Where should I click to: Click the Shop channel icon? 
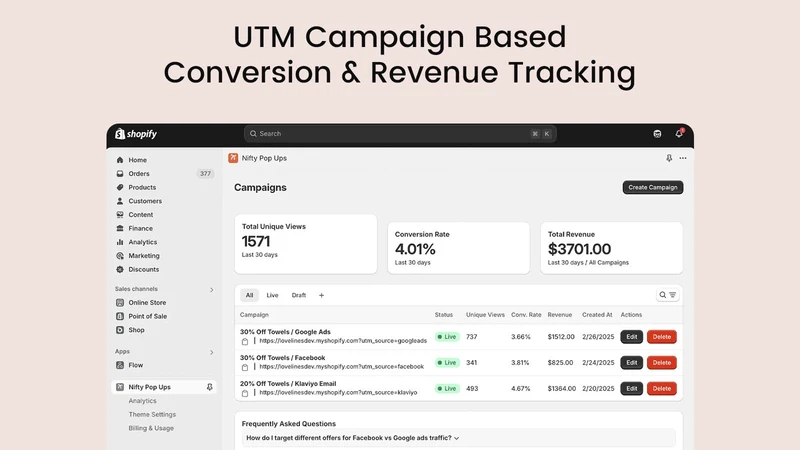point(120,330)
